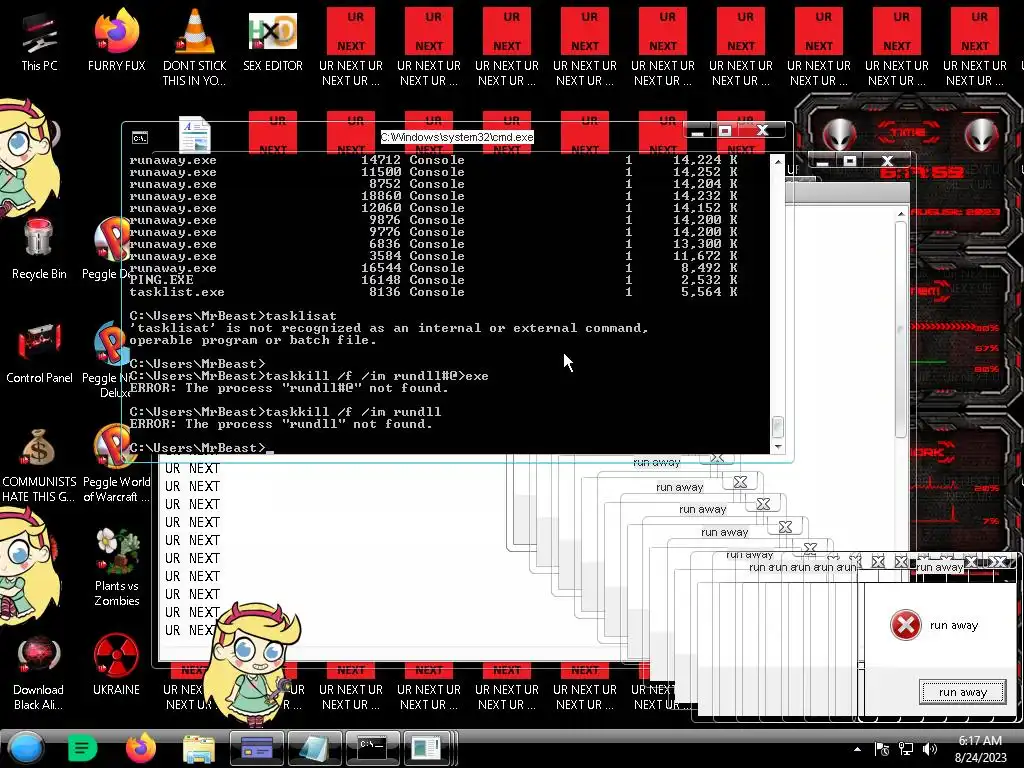Open the green Spotify-style taskbar icon
Image resolution: width=1024 pixels, height=768 pixels.
pos(82,748)
